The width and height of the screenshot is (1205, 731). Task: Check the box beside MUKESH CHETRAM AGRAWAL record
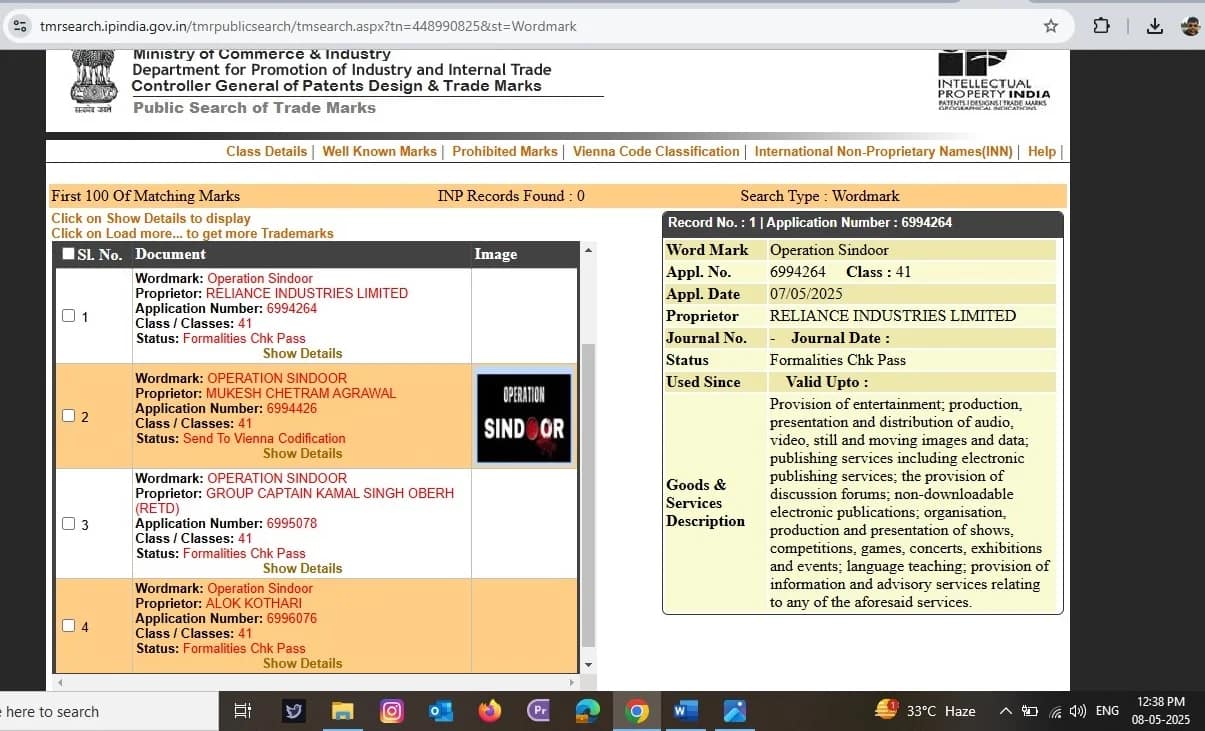pos(68,415)
